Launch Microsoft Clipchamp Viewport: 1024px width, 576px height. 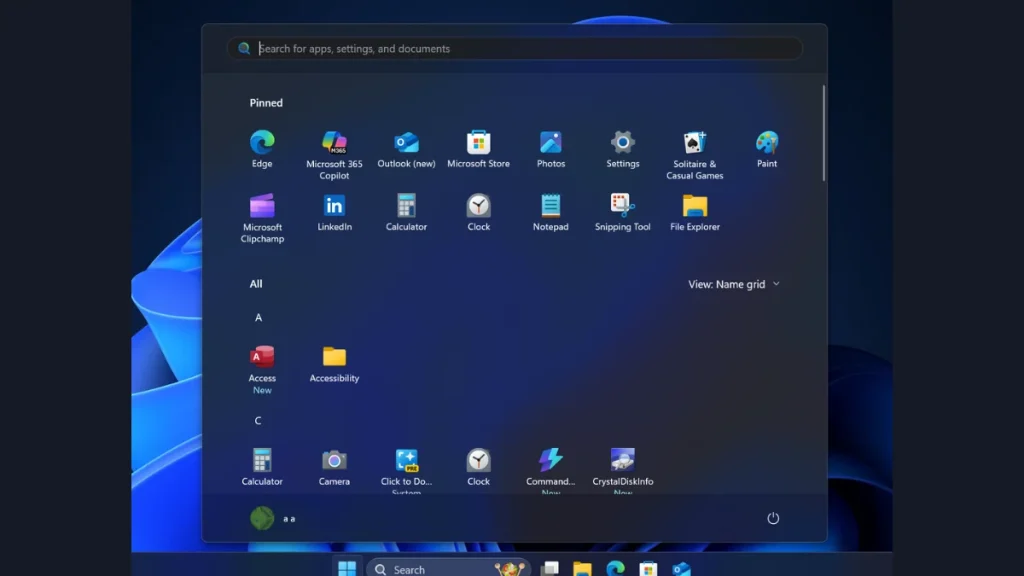(x=262, y=219)
